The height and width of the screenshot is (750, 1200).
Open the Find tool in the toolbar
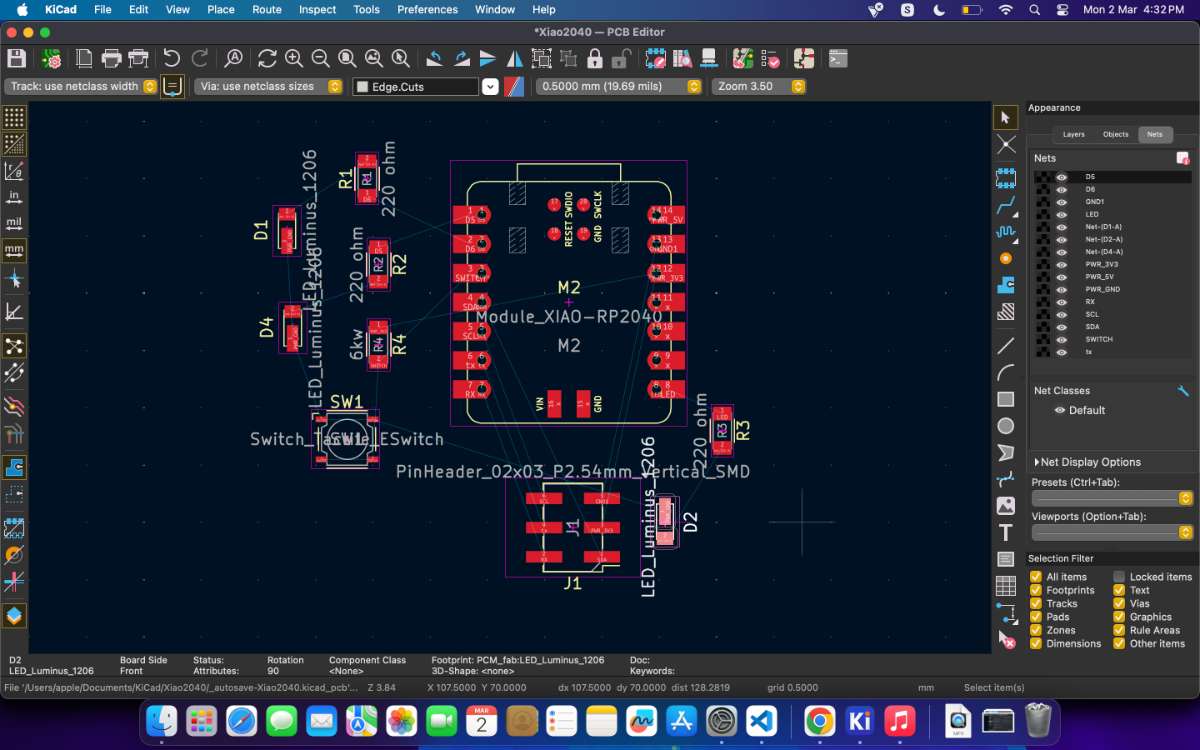tap(233, 59)
